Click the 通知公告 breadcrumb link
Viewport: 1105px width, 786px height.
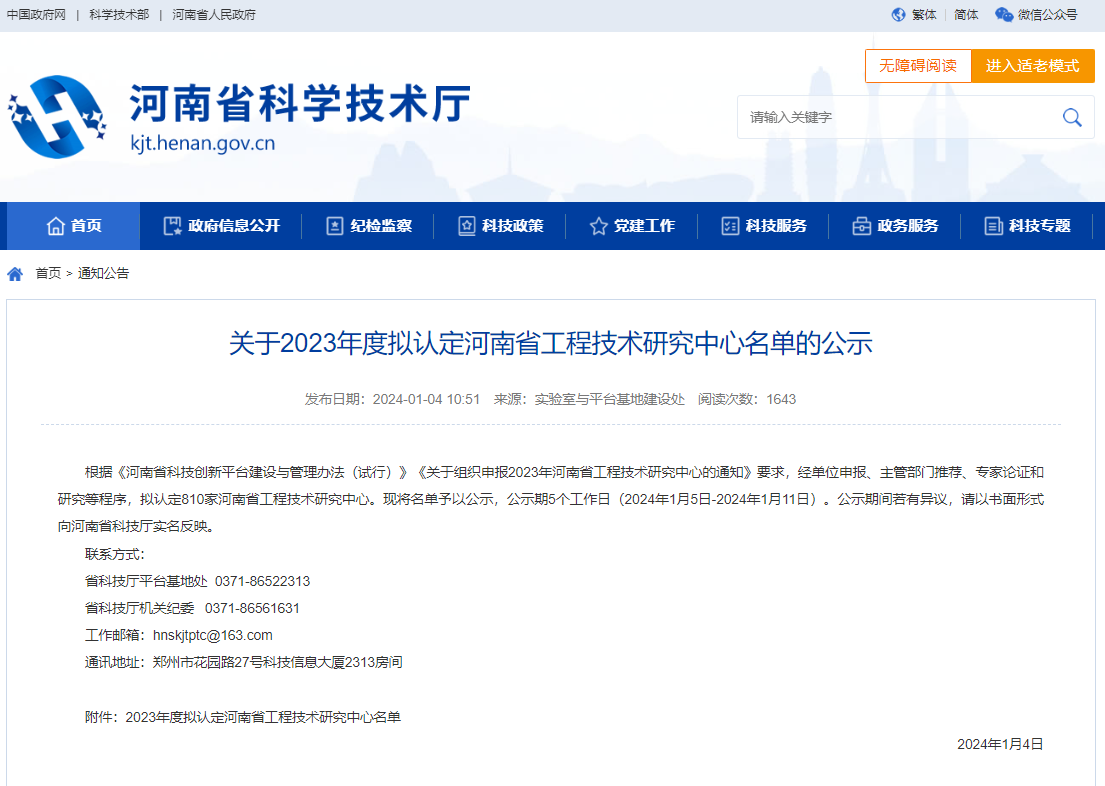[x=104, y=274]
